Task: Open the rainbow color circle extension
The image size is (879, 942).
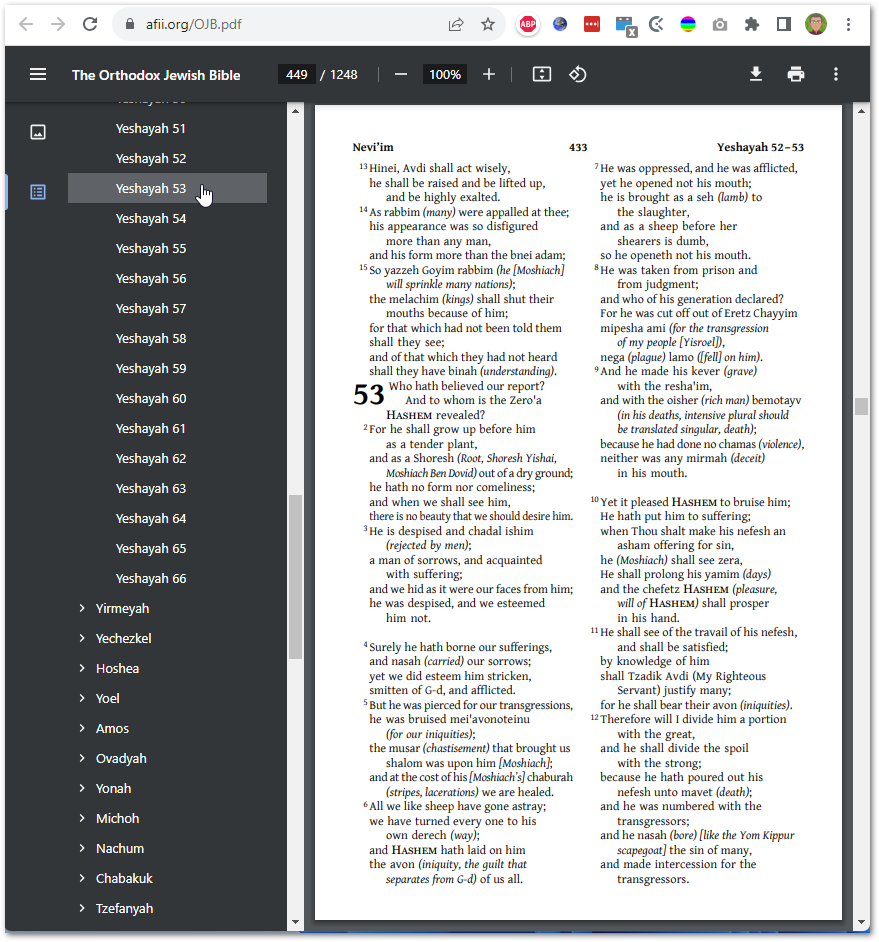Action: 688,24
